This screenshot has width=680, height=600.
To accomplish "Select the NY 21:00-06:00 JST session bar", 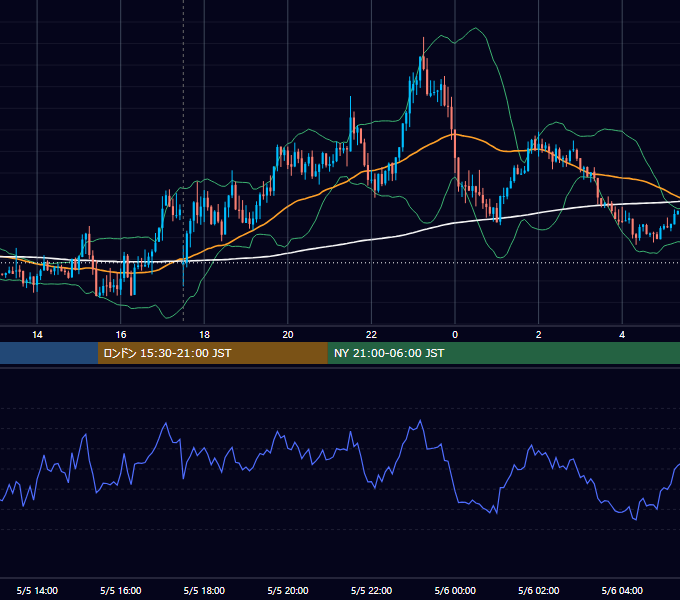I will tap(503, 353).
